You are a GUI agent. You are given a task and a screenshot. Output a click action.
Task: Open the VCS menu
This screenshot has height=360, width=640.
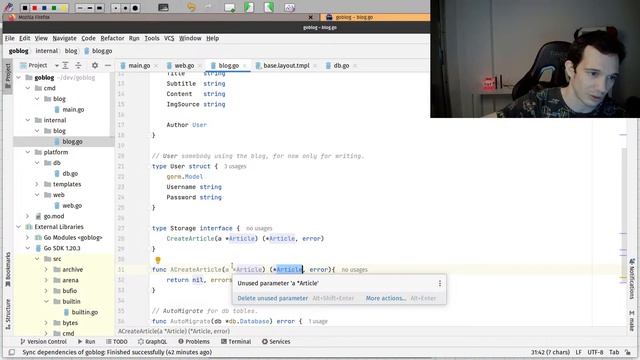point(169,38)
